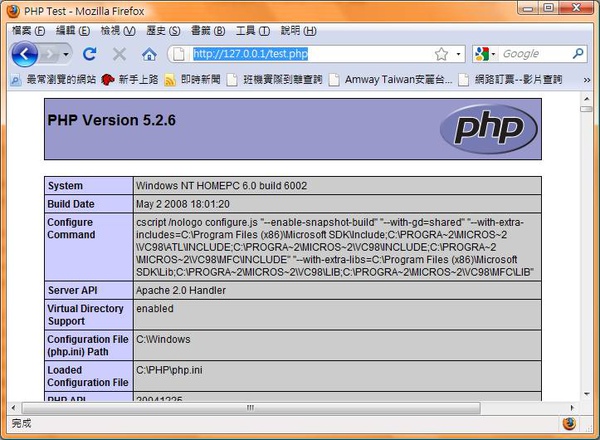This screenshot has width=600, height=440.
Task: Maximize the Firefox window
Action: (548, 8)
